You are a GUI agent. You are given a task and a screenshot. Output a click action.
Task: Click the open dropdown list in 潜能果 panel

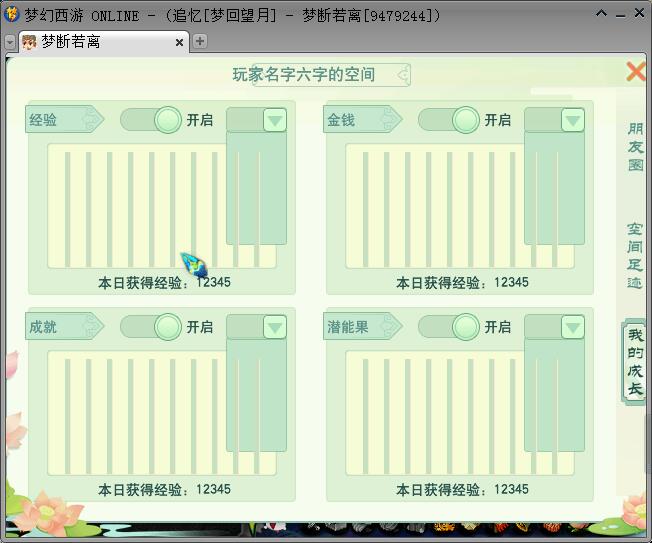click(555, 395)
